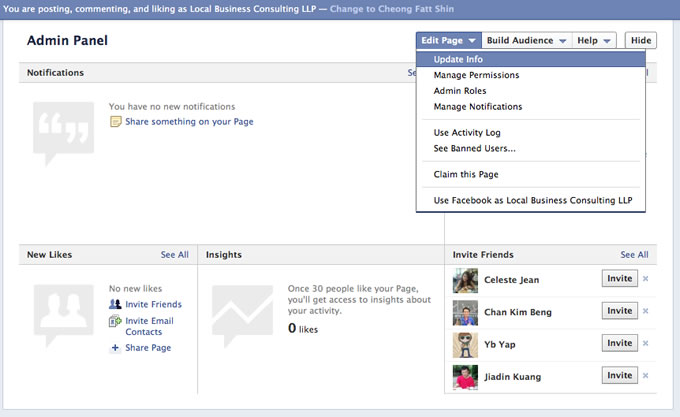Open Jiadin Kuang's profile photo
This screenshot has height=417, width=680.
coord(465,377)
